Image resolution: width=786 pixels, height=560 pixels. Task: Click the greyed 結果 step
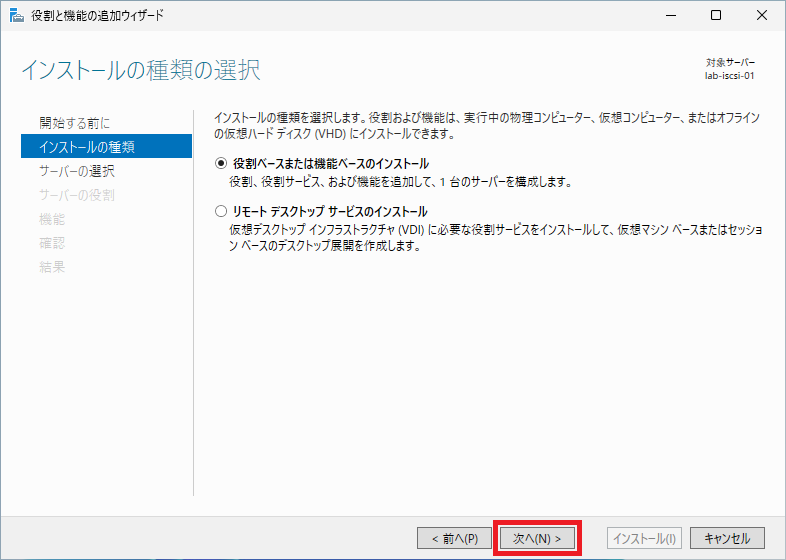tap(52, 267)
